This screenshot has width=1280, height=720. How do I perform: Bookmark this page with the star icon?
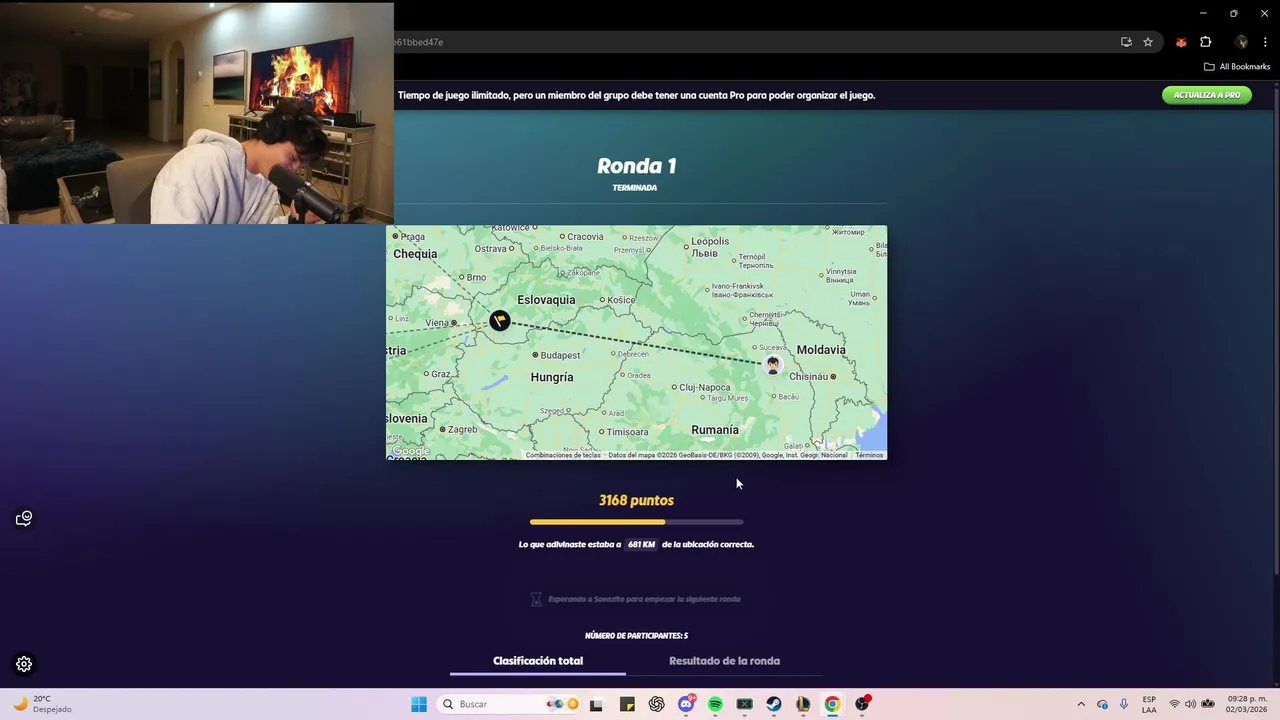click(x=1148, y=42)
